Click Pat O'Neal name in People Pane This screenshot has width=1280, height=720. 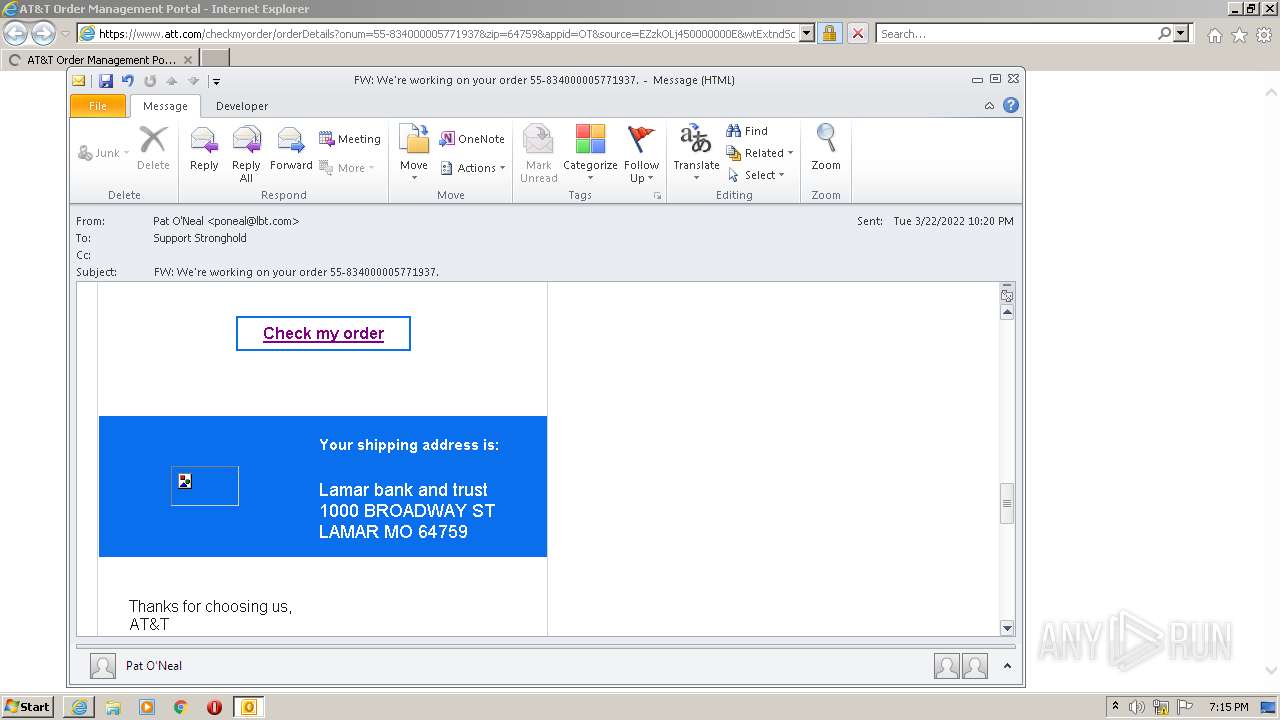click(154, 666)
